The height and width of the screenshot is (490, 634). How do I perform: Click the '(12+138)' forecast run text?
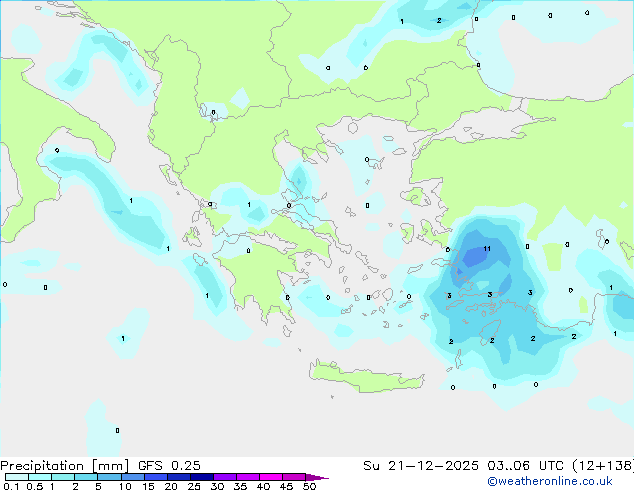(603, 466)
